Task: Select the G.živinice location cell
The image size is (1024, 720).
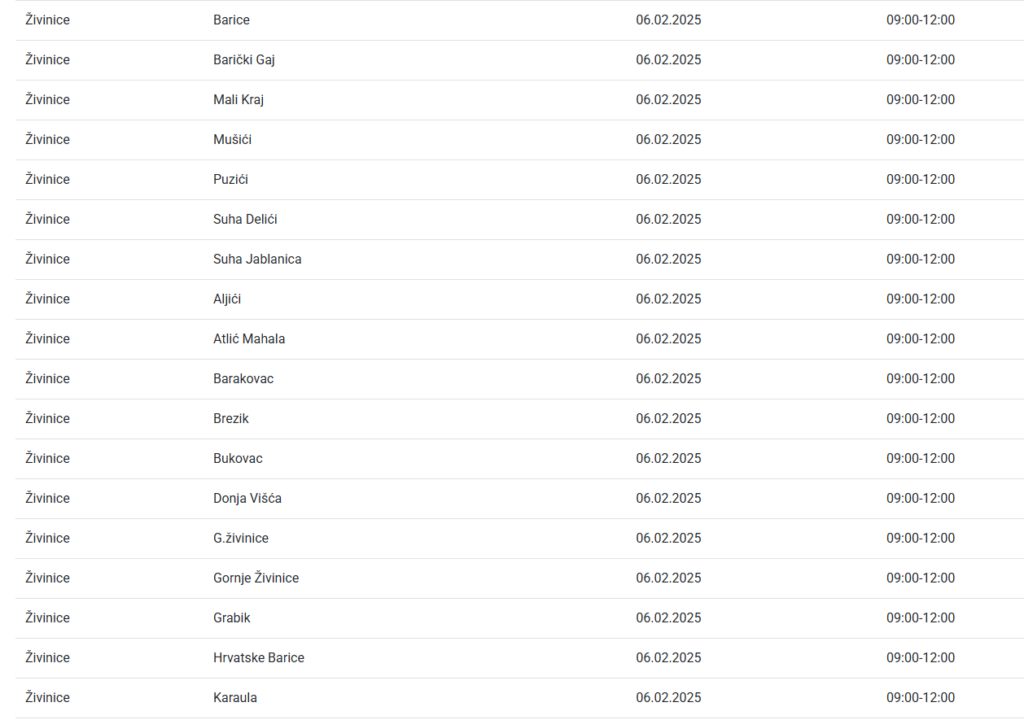Action: point(241,539)
